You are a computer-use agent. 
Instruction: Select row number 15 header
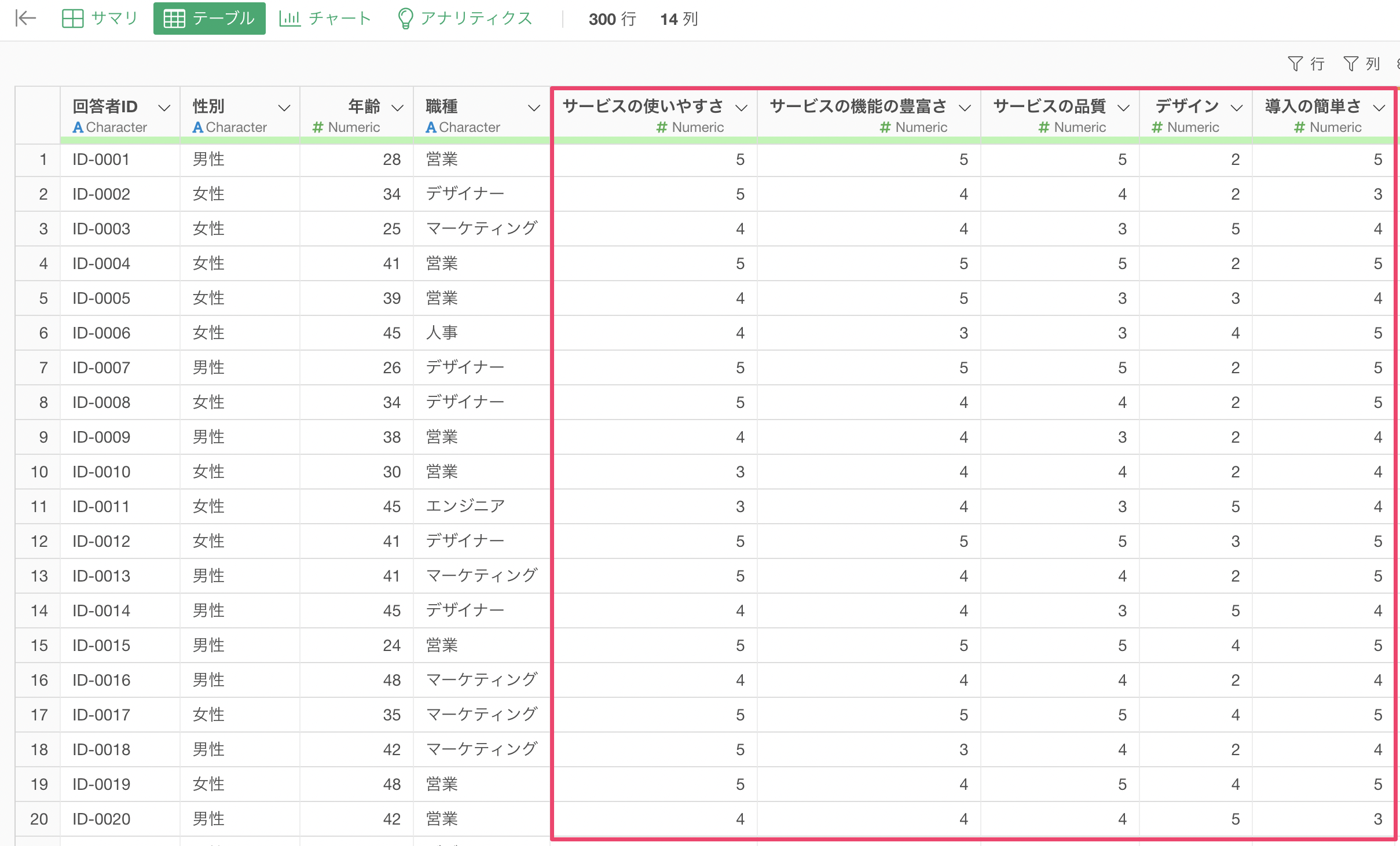tap(38, 646)
